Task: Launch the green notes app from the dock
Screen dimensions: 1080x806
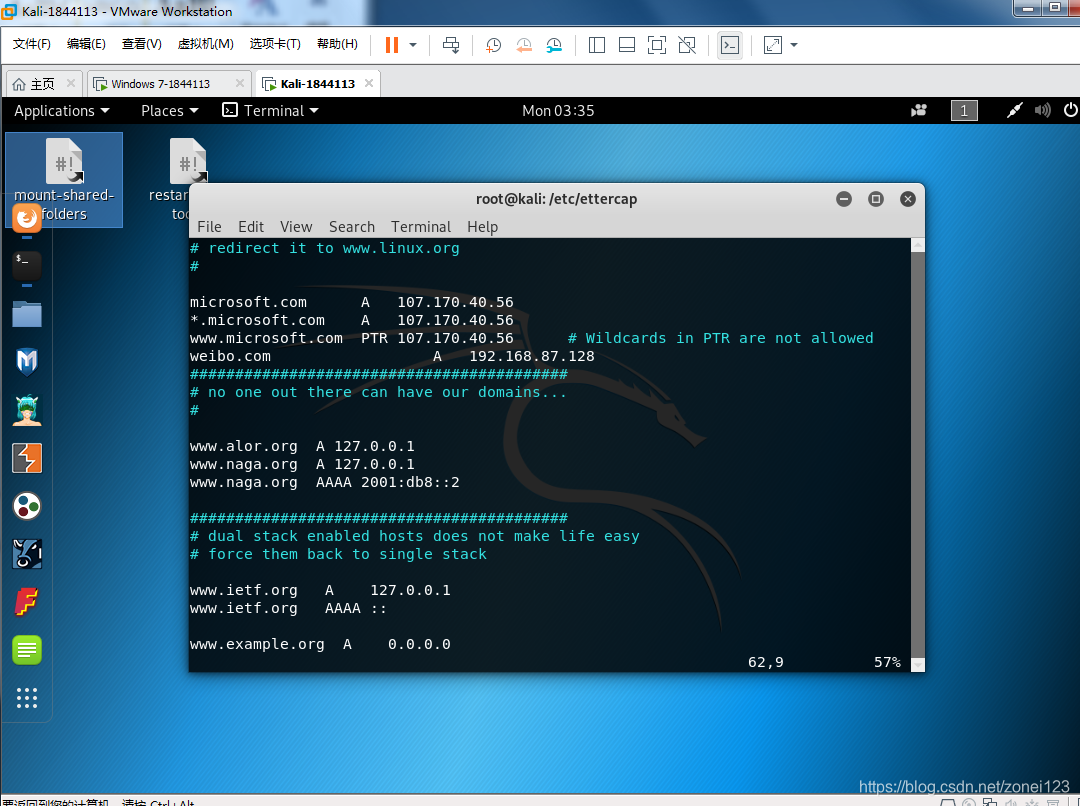Action: click(x=27, y=650)
